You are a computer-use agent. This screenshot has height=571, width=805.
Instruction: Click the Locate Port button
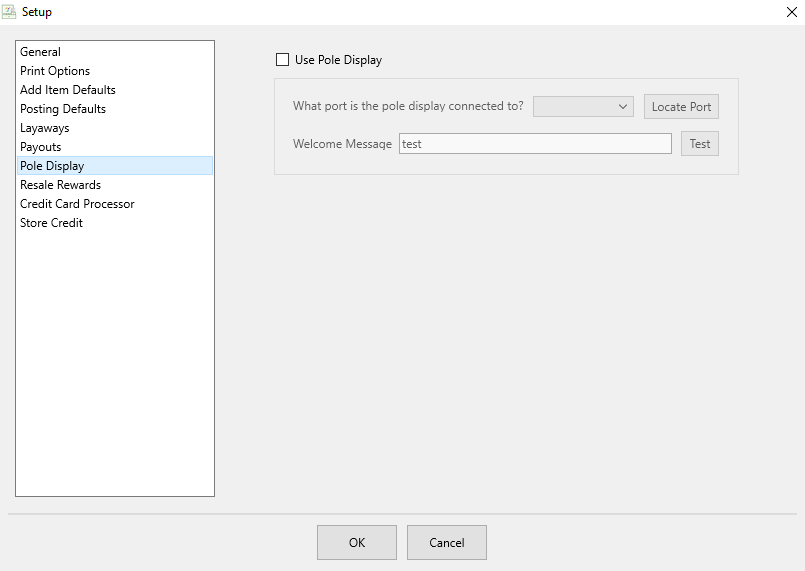[x=681, y=106]
